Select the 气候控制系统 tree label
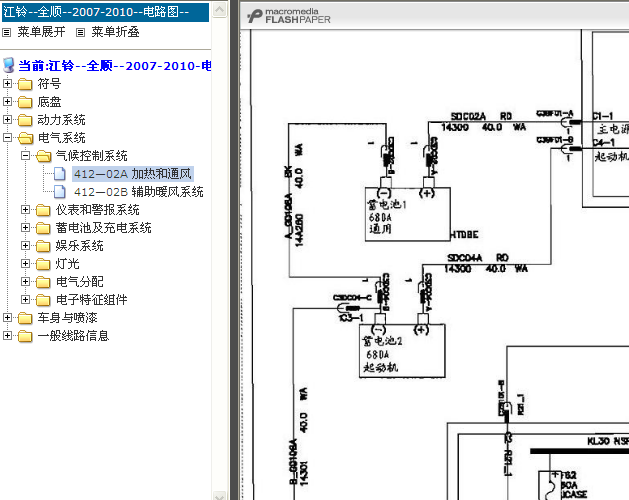Viewport: 629px width, 500px height. pyautogui.click(x=91, y=155)
